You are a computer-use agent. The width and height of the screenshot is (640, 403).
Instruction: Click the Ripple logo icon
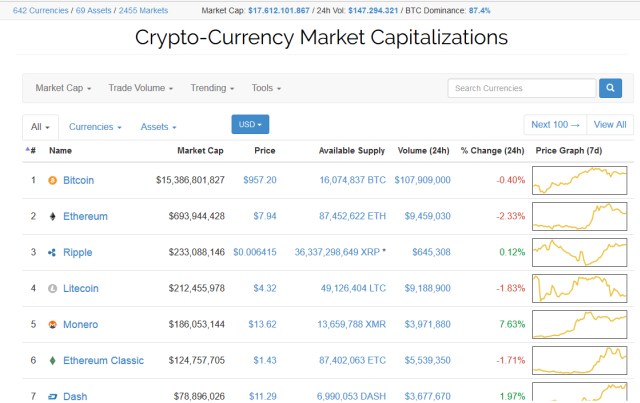(52, 252)
